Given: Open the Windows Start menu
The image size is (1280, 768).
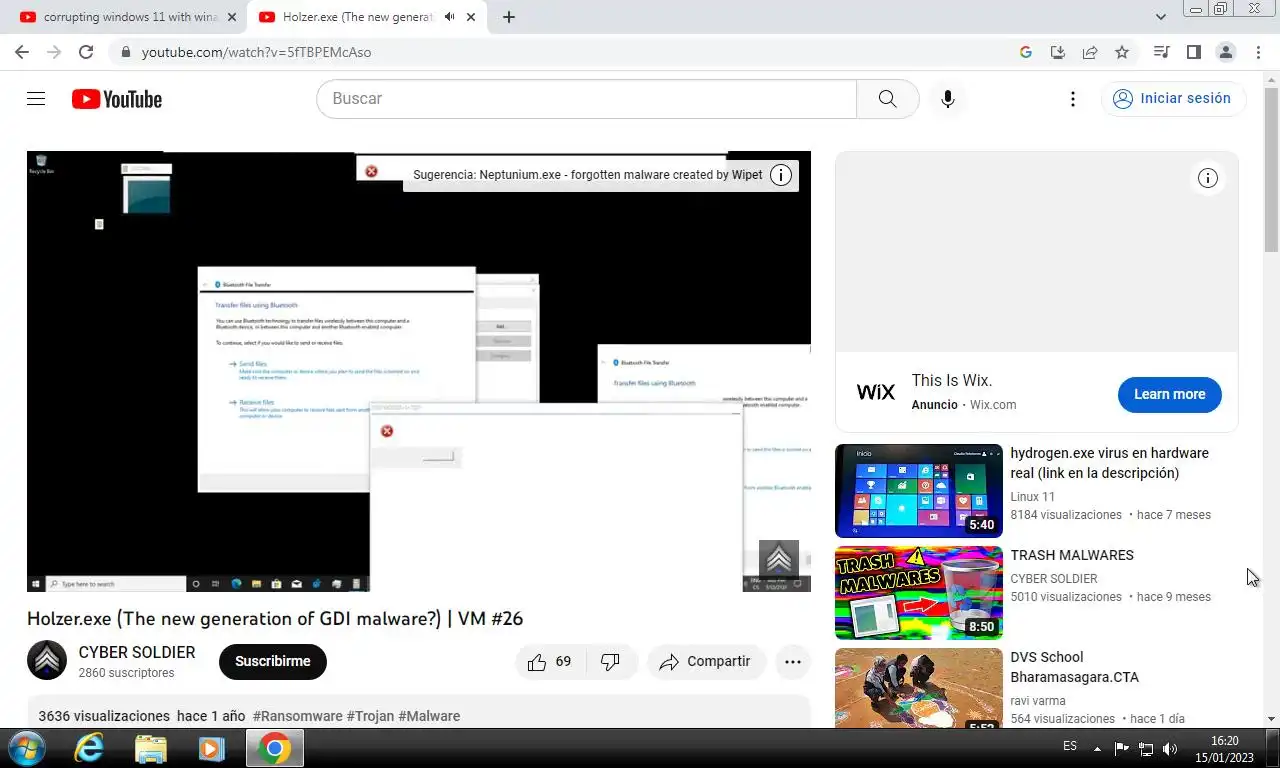Looking at the screenshot, I should pos(25,748).
